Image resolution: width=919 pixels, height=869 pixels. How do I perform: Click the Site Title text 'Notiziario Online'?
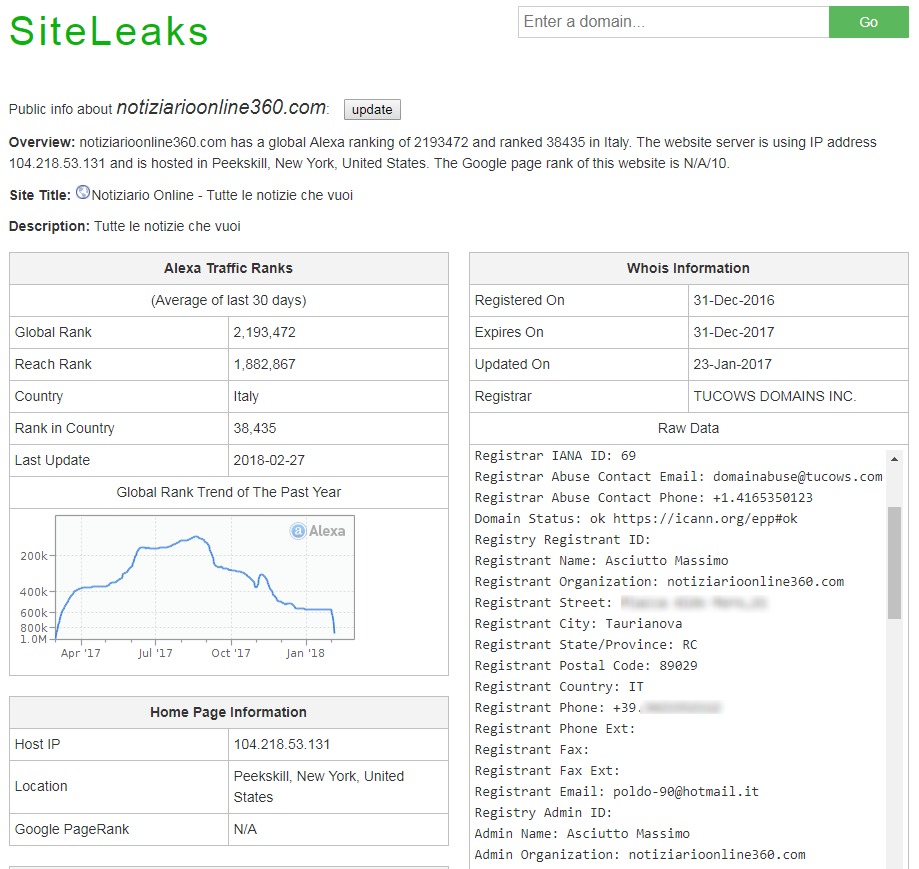142,196
